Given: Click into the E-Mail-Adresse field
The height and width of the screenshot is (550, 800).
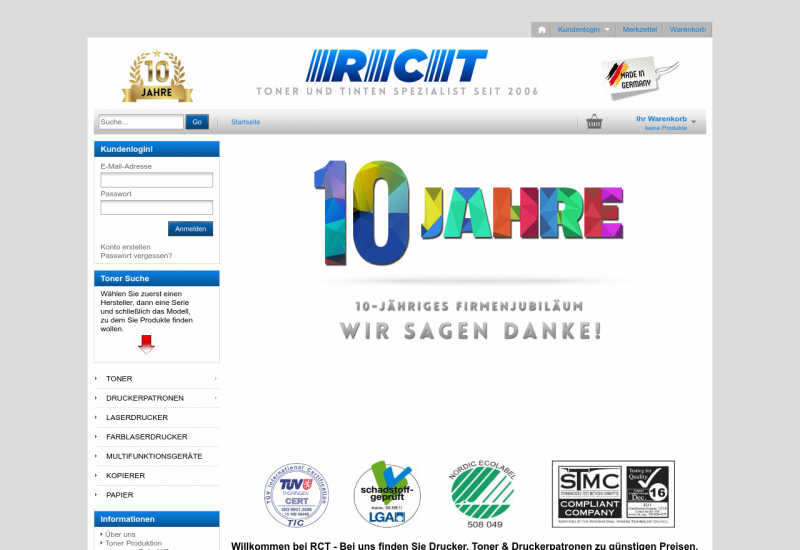Looking at the screenshot, I should click(157, 180).
